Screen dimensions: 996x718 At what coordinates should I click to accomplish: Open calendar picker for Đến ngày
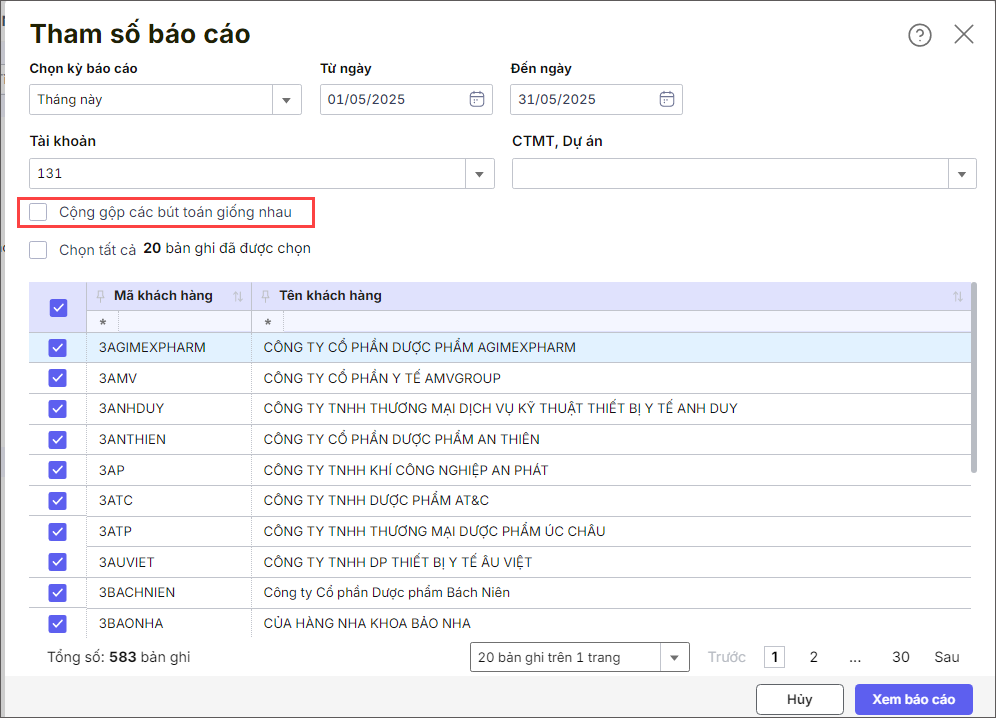pyautogui.click(x=667, y=99)
